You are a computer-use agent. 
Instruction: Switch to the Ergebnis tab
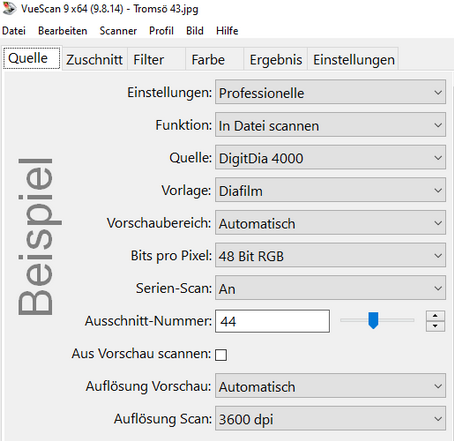tap(276, 60)
